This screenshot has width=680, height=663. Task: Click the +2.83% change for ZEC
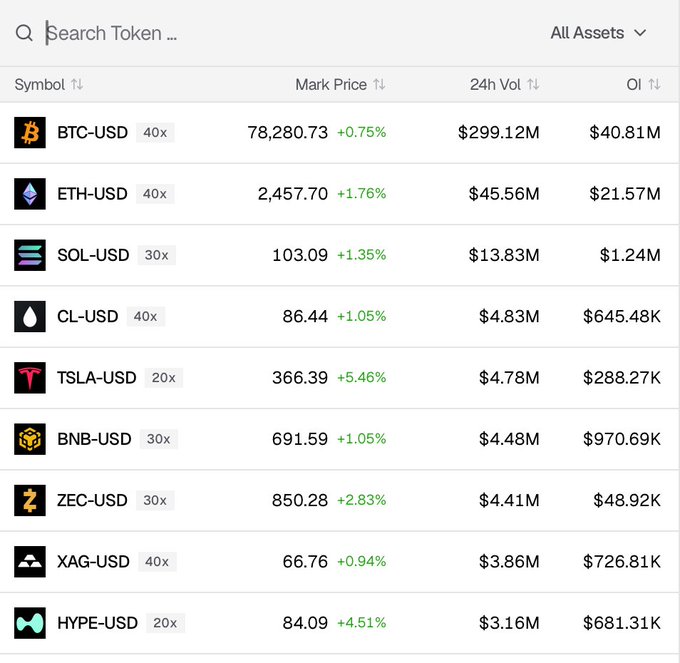click(361, 500)
